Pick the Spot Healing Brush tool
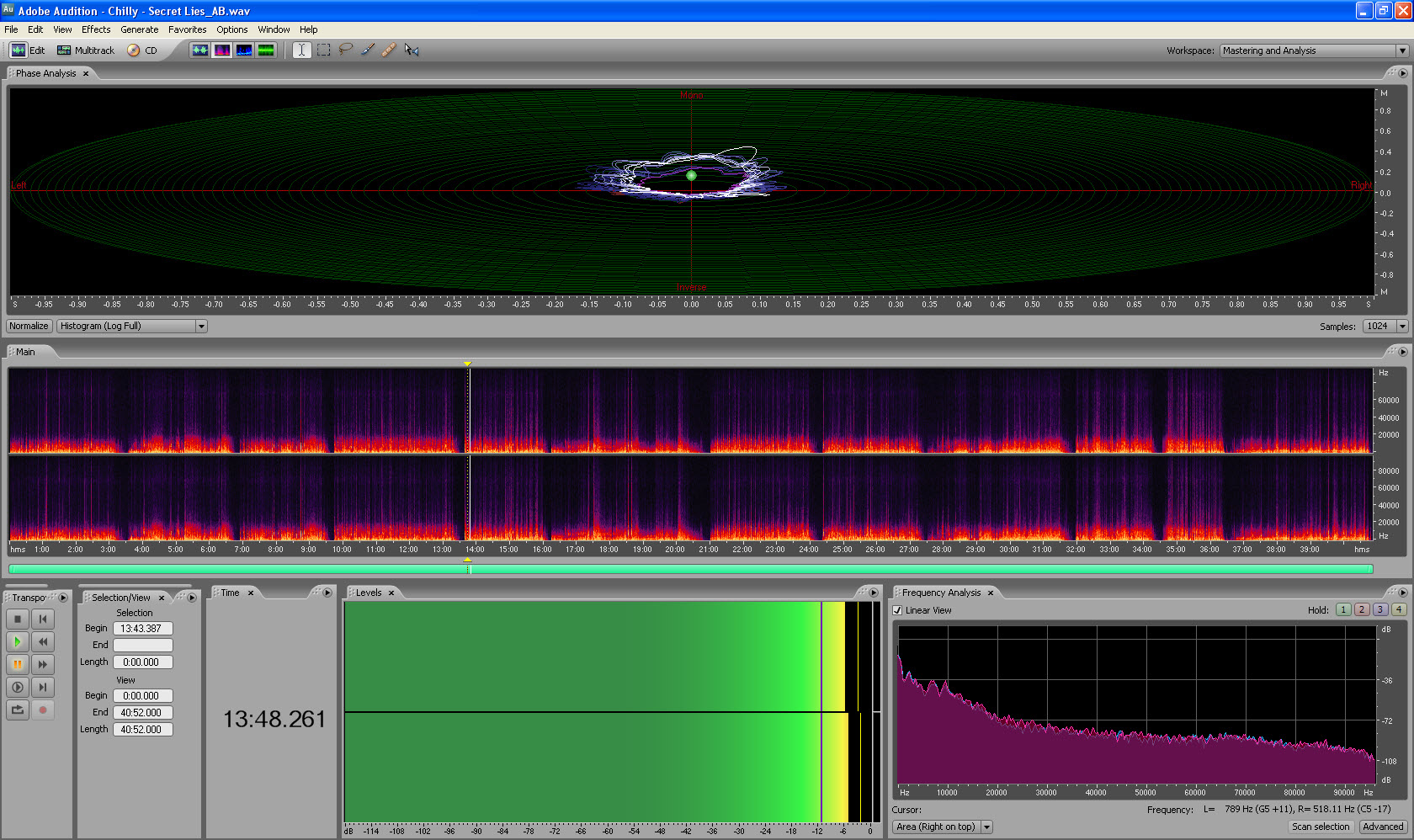The image size is (1414, 840). (x=389, y=50)
